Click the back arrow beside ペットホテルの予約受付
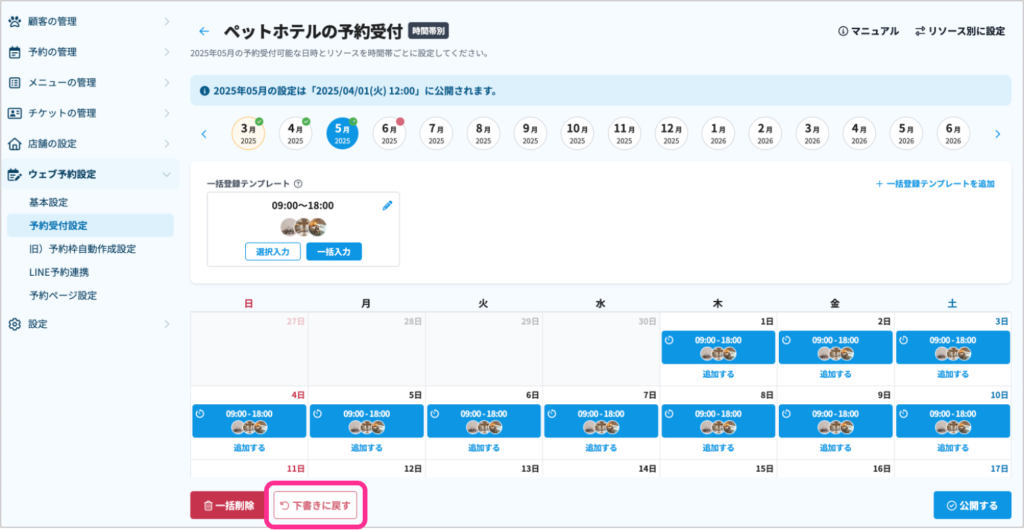Image resolution: width=1024 pixels, height=530 pixels. 204,32
